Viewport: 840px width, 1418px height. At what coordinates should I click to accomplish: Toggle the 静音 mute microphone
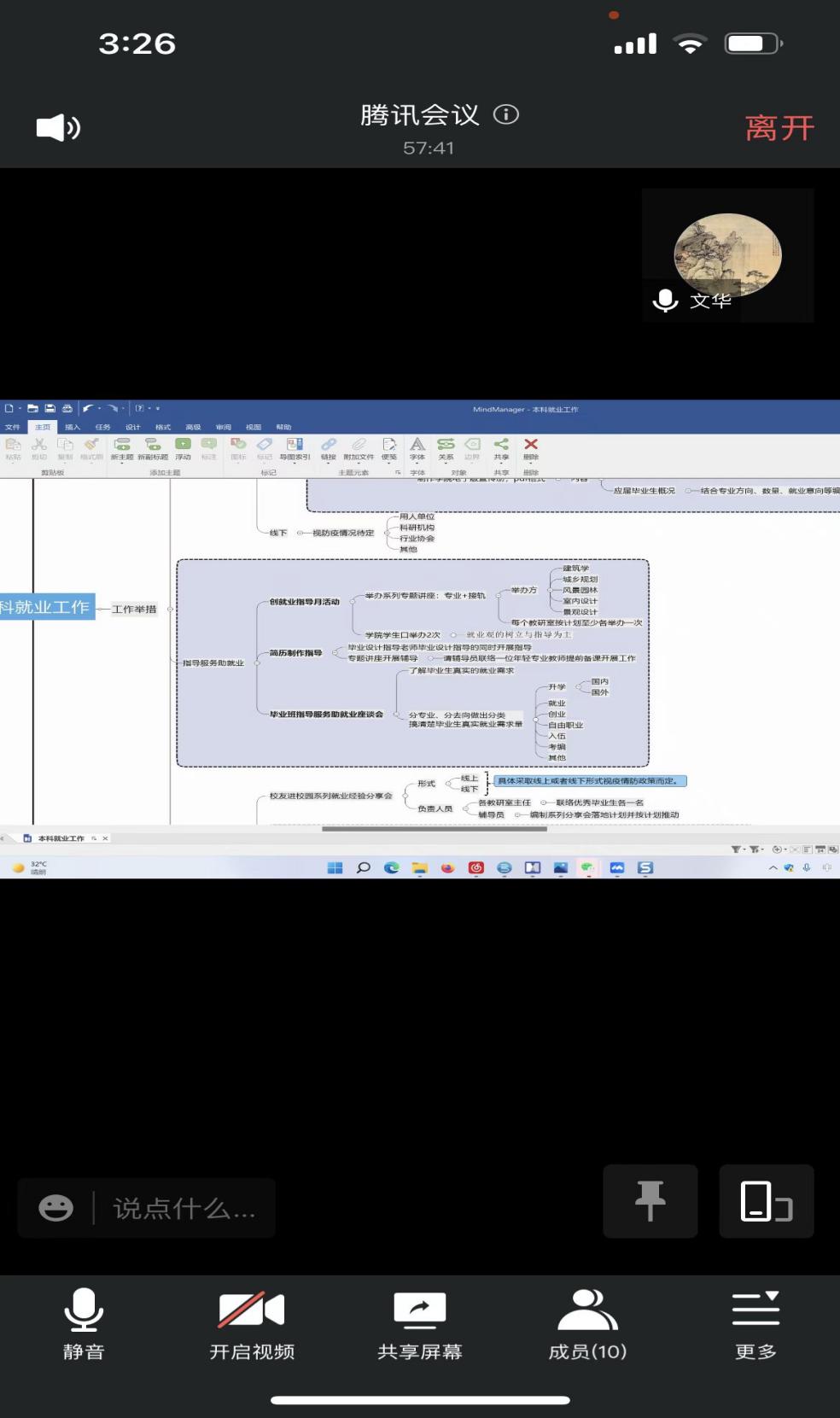[x=84, y=1326]
